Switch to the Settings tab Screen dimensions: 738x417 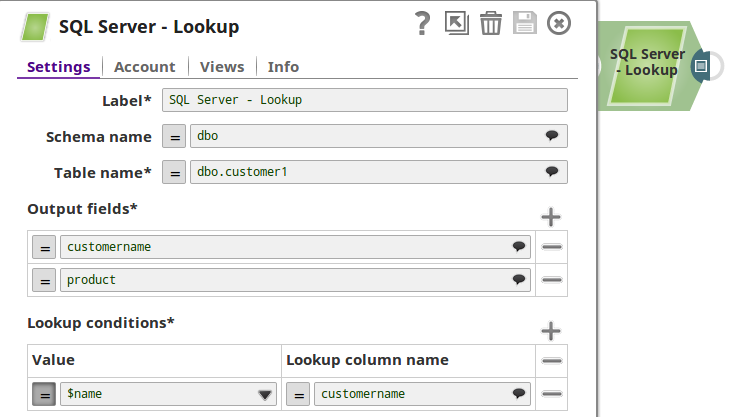[x=58, y=67]
